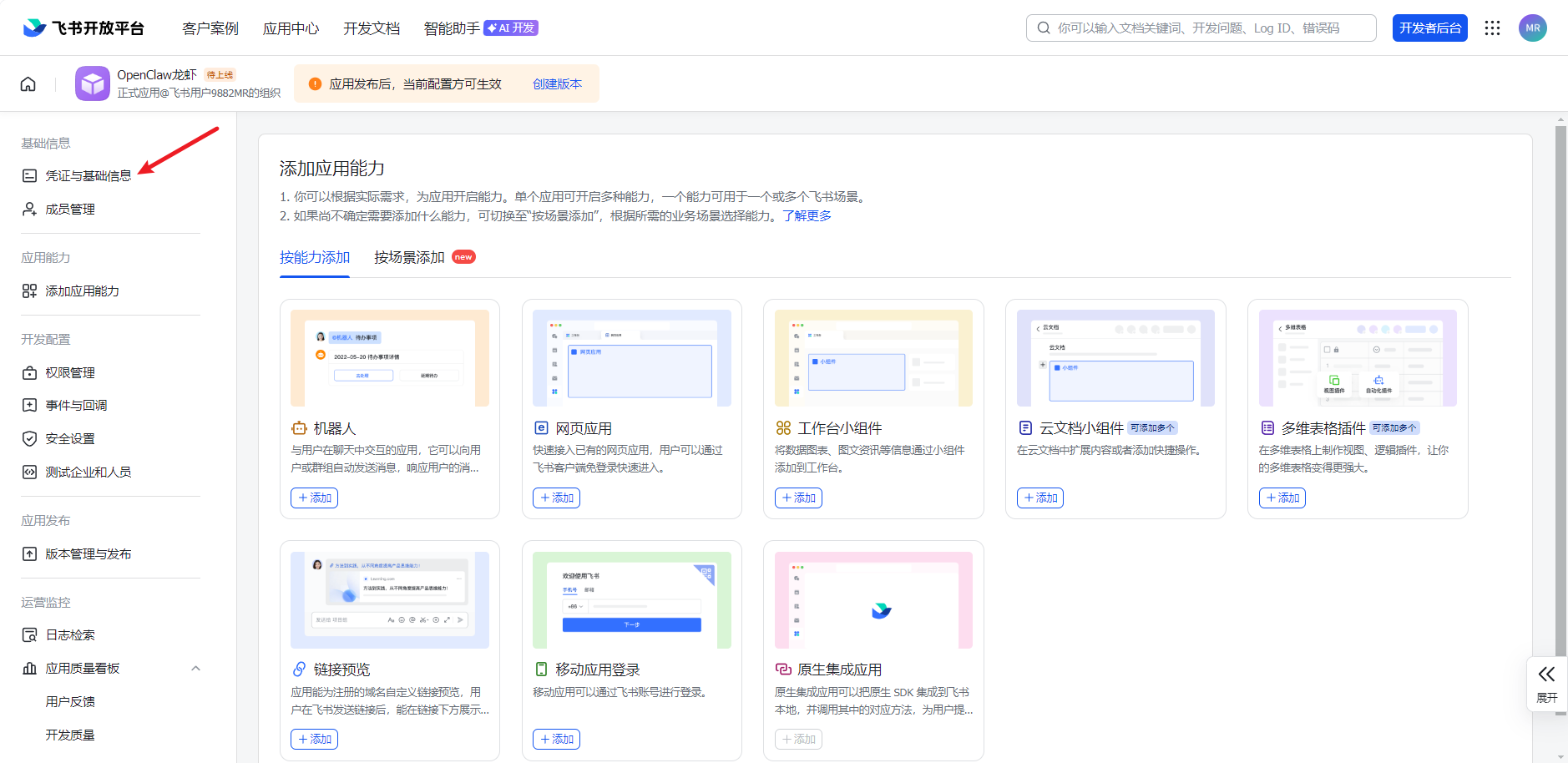Expand the side panel with 展开 button
The image size is (1568, 763).
(x=1546, y=683)
